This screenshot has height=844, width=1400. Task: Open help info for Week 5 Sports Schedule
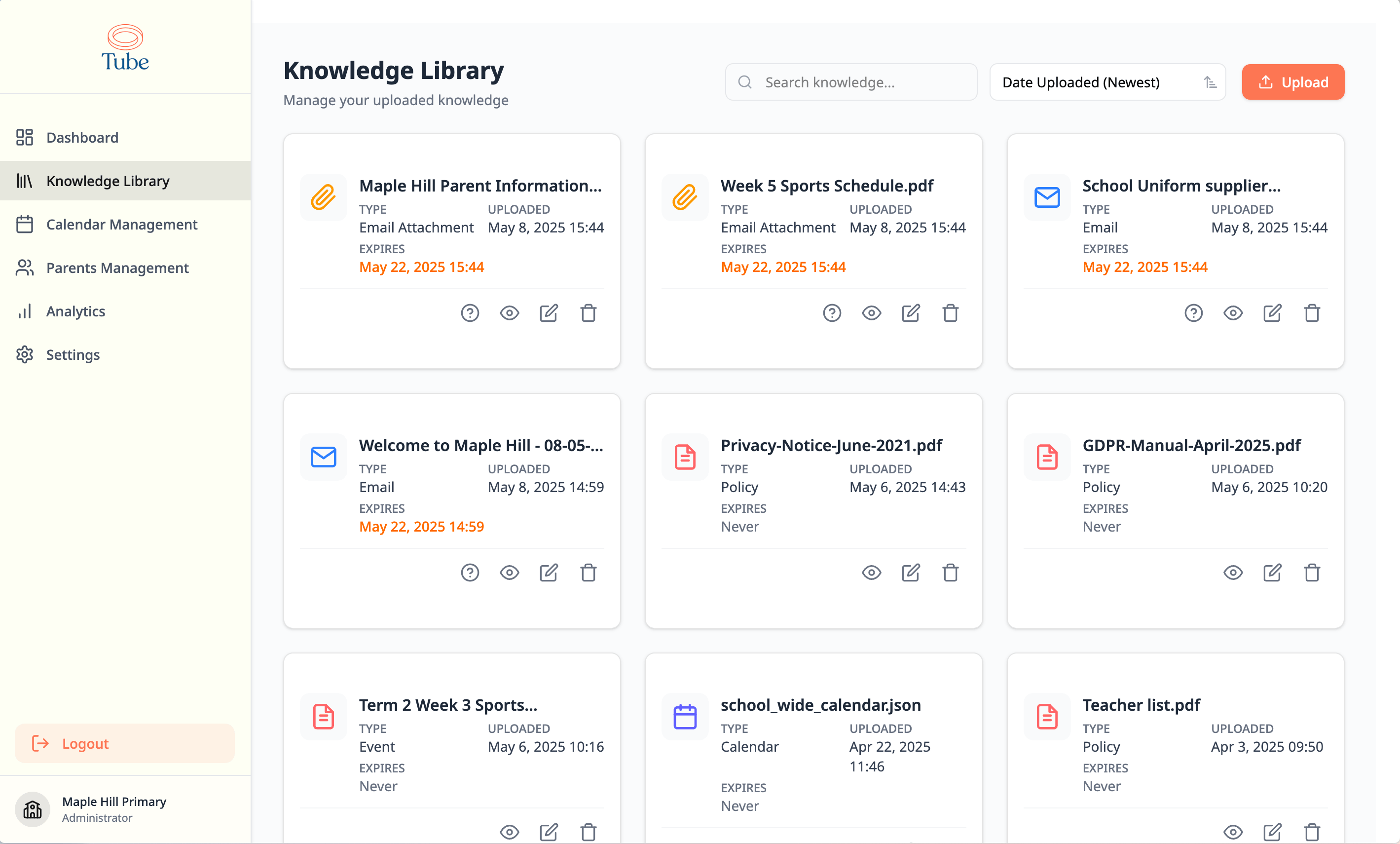(831, 312)
